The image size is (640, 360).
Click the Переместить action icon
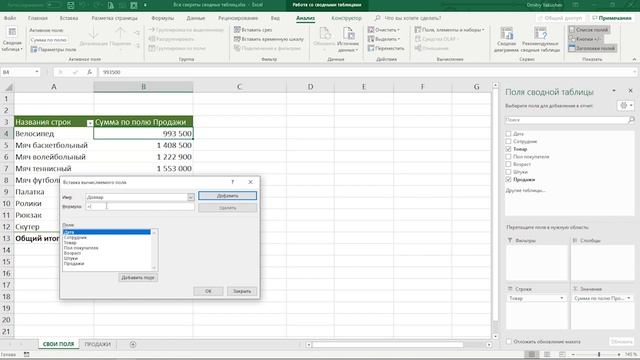click(x=371, y=48)
